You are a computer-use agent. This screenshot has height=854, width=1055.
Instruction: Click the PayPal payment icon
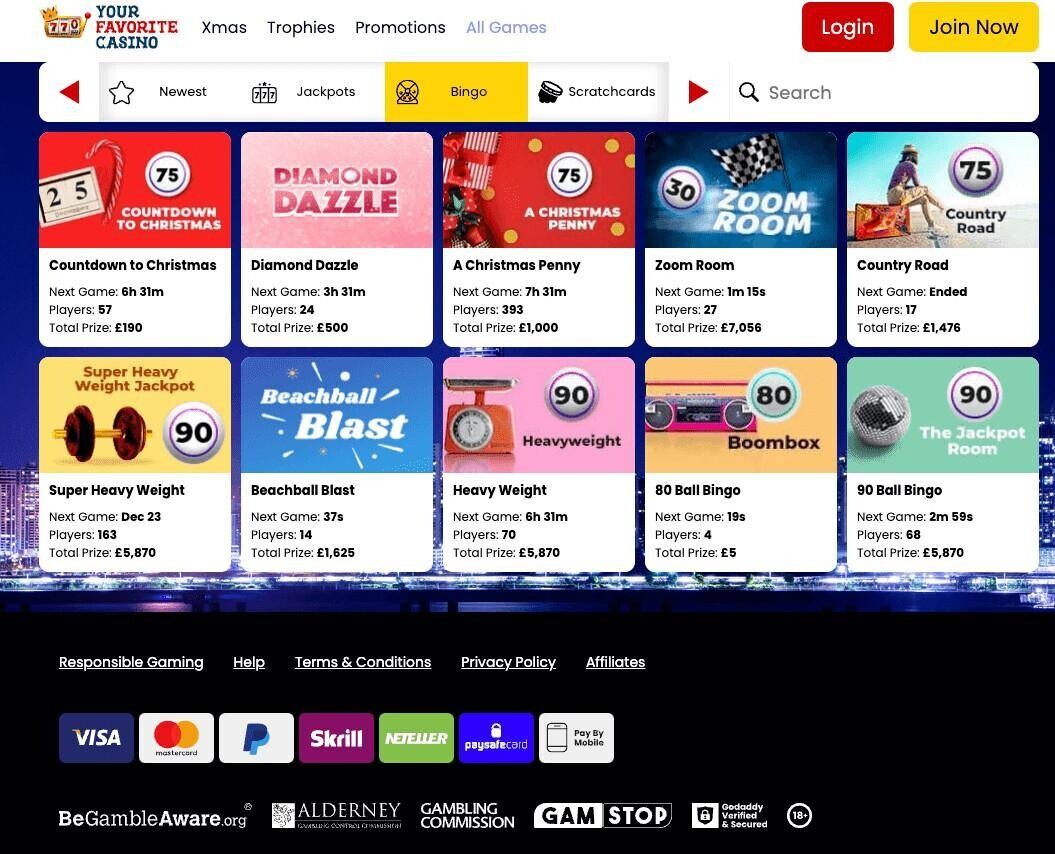[256, 738]
